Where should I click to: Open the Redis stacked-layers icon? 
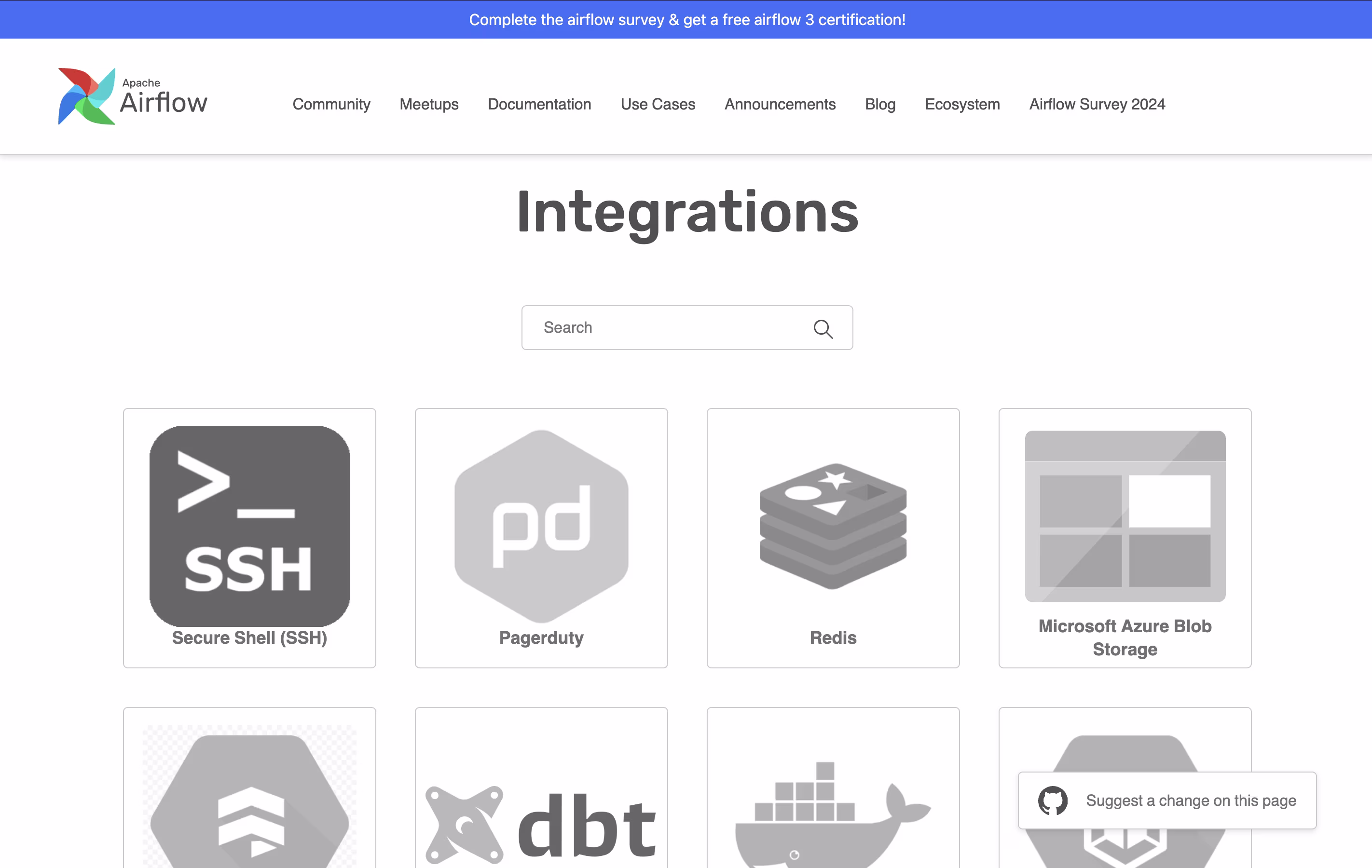coord(833,525)
